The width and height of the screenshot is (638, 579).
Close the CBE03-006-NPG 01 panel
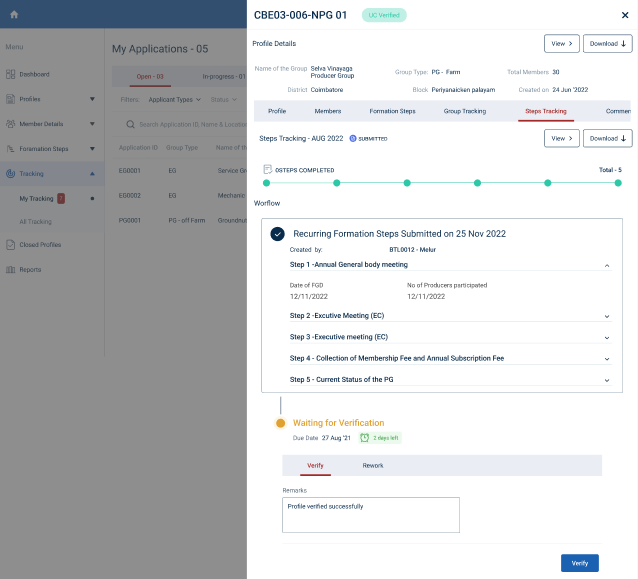(x=625, y=15)
